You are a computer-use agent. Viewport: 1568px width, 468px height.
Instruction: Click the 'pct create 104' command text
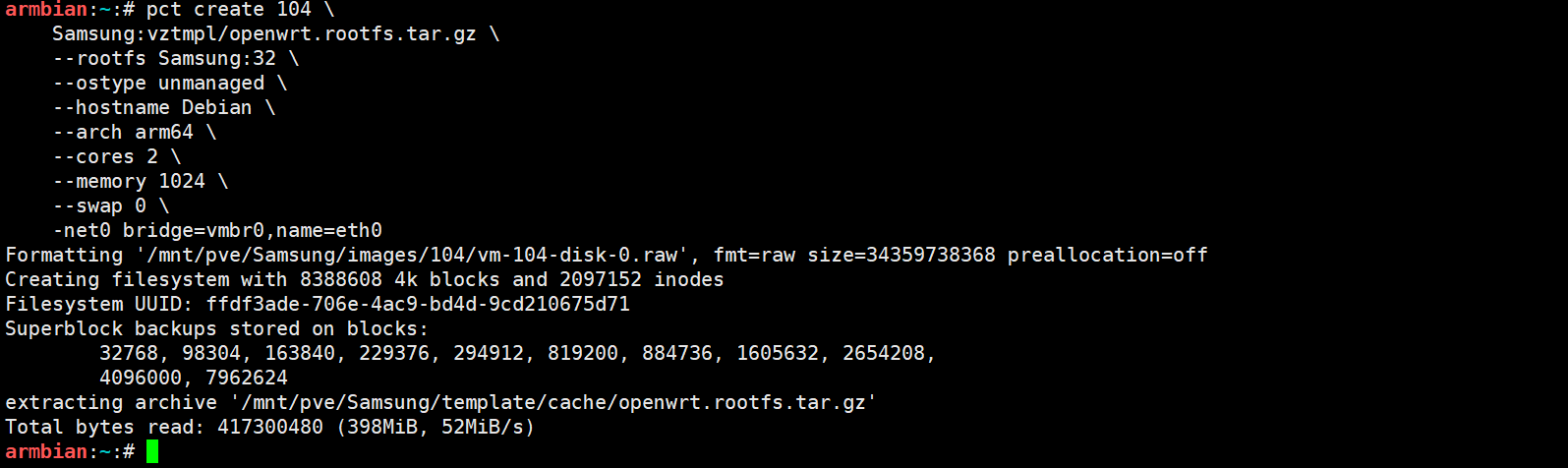[228, 10]
